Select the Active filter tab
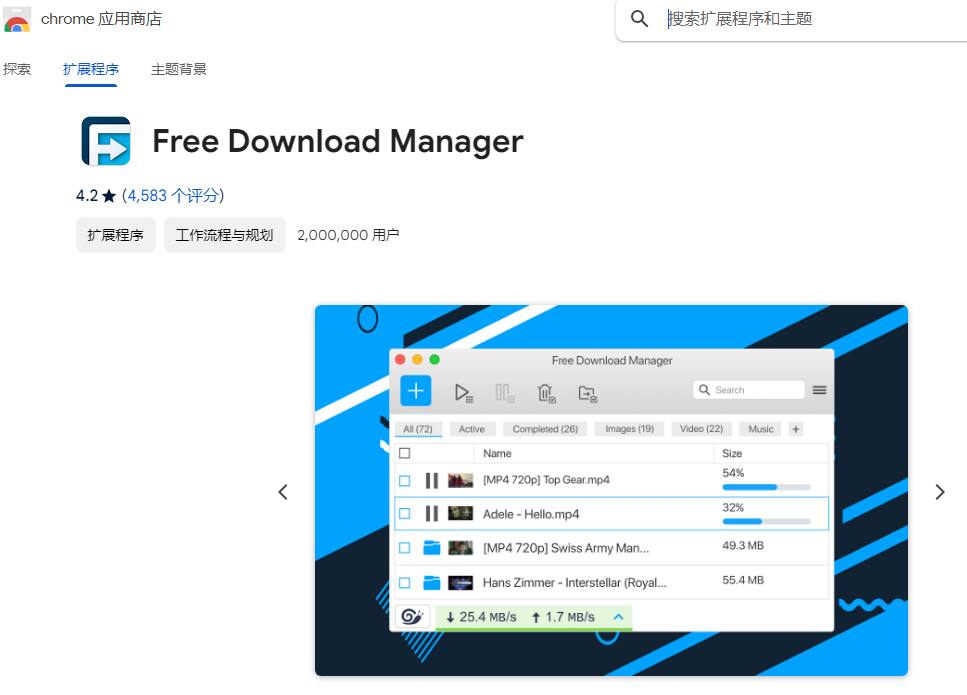Screen dimensions: 967x695 pos(472,429)
